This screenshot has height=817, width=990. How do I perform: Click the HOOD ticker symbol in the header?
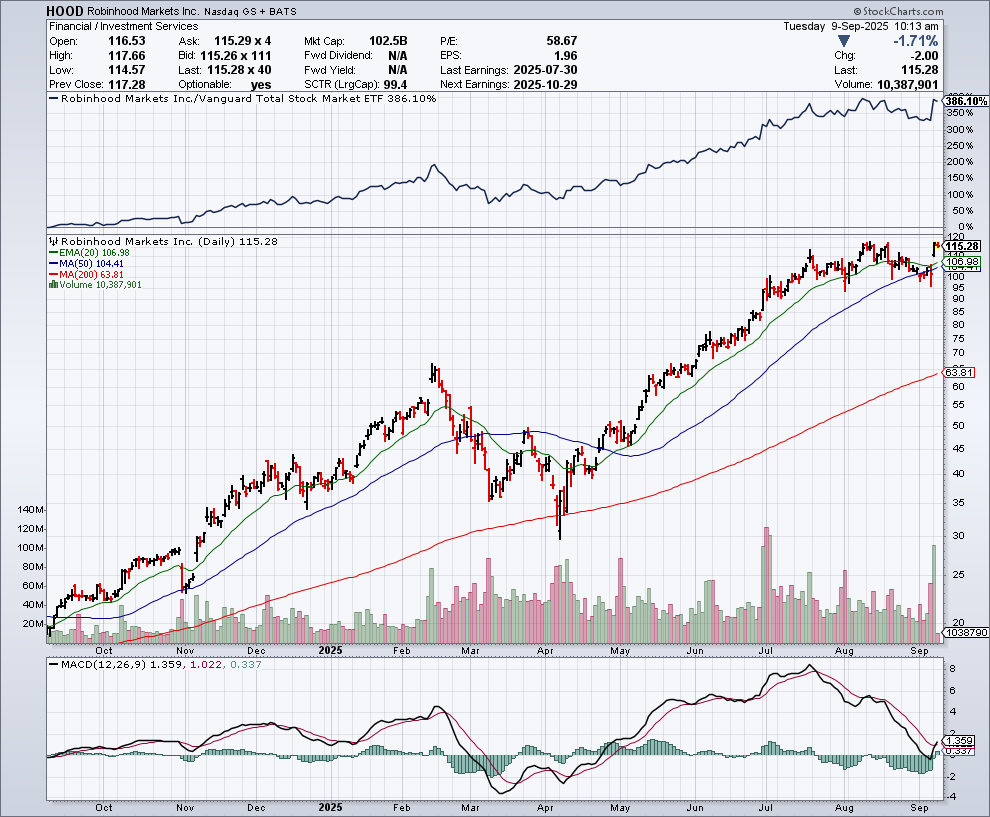click(65, 11)
